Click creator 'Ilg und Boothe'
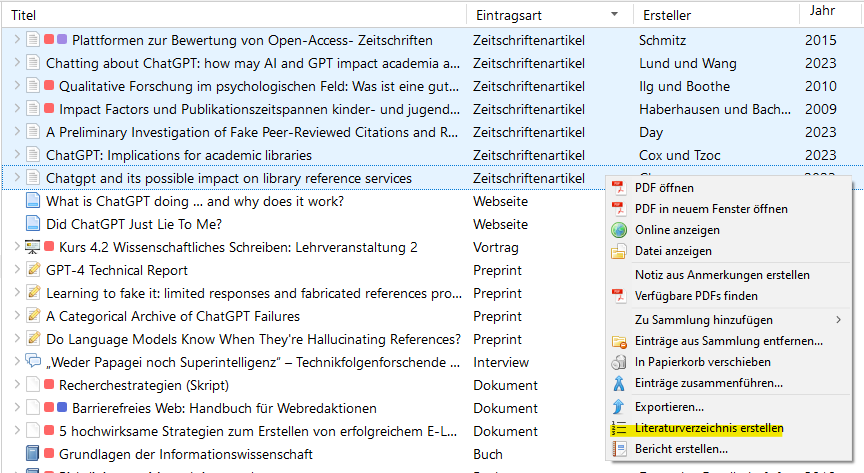 [x=684, y=87]
